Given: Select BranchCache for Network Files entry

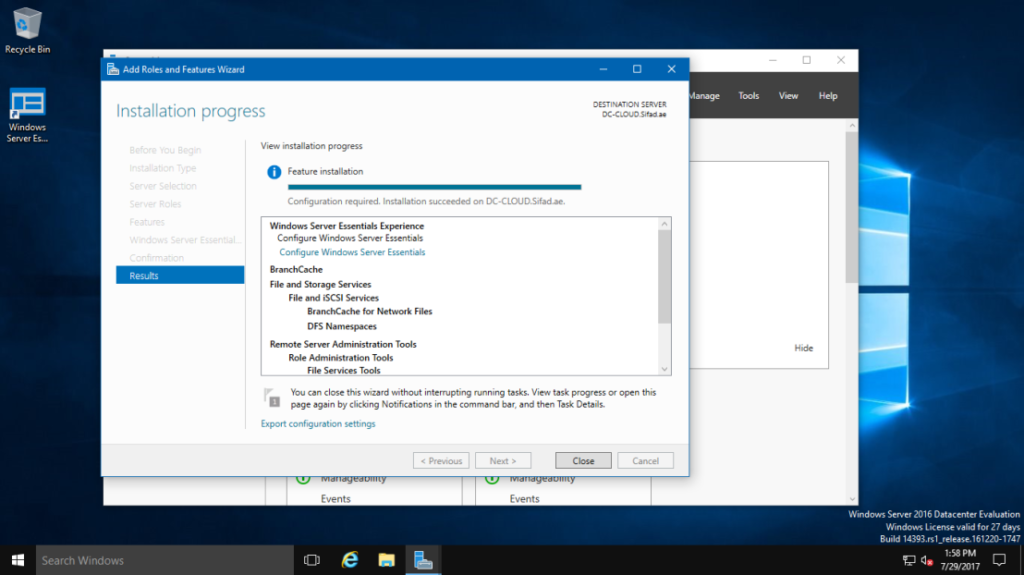Looking at the screenshot, I should pos(370,311).
